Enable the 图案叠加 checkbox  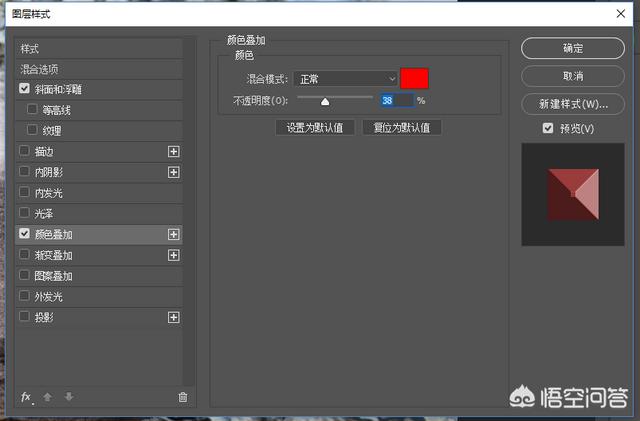coord(24,275)
